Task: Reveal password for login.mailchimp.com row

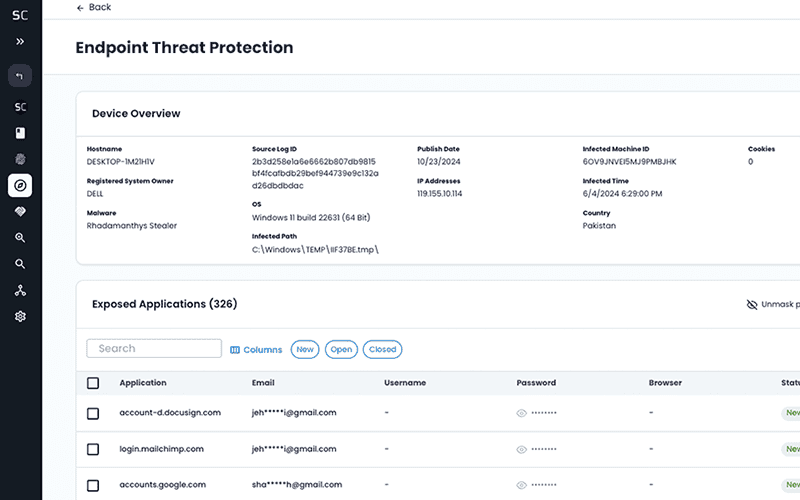Action: click(x=521, y=449)
